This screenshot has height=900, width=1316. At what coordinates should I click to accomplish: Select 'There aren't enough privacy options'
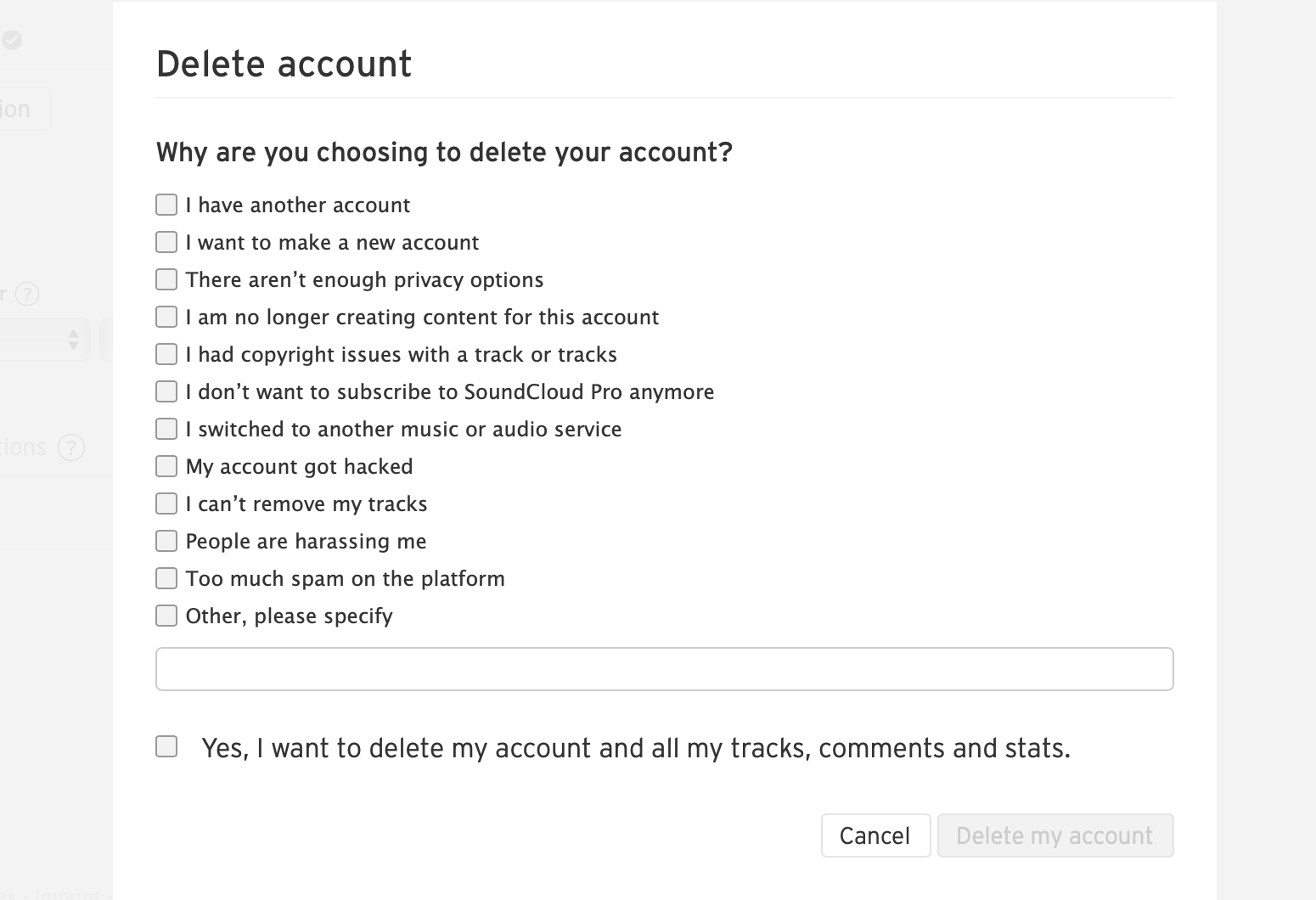[x=166, y=278]
